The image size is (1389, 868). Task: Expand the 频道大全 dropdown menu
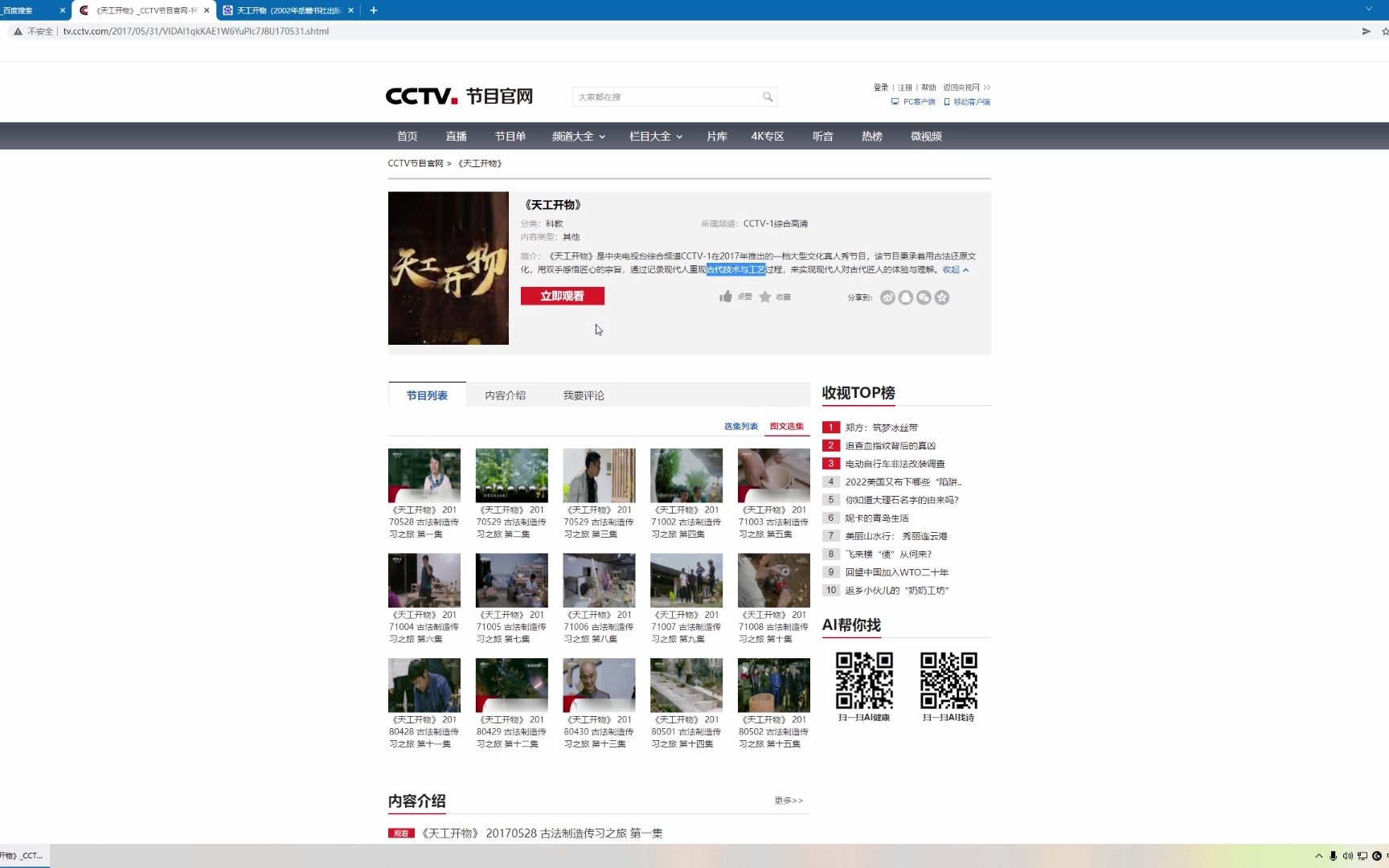tap(579, 137)
